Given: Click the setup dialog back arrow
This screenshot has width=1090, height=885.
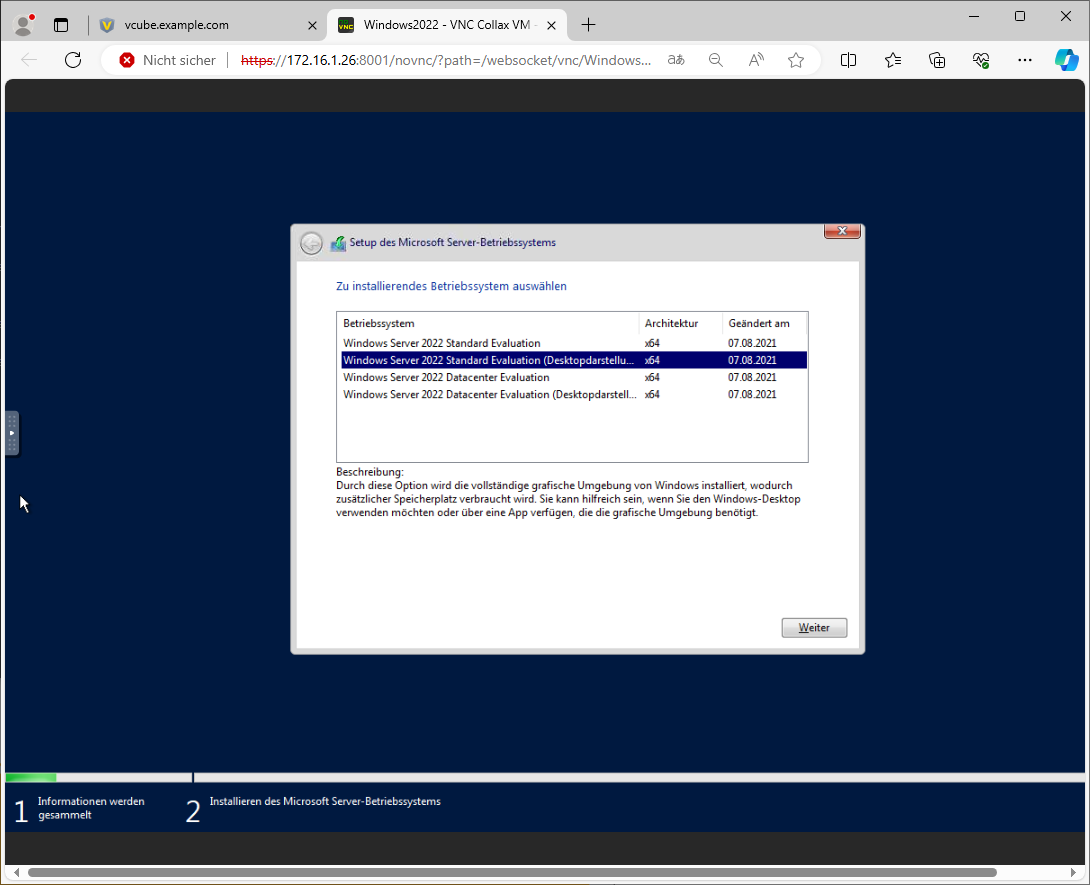Looking at the screenshot, I should 311,243.
